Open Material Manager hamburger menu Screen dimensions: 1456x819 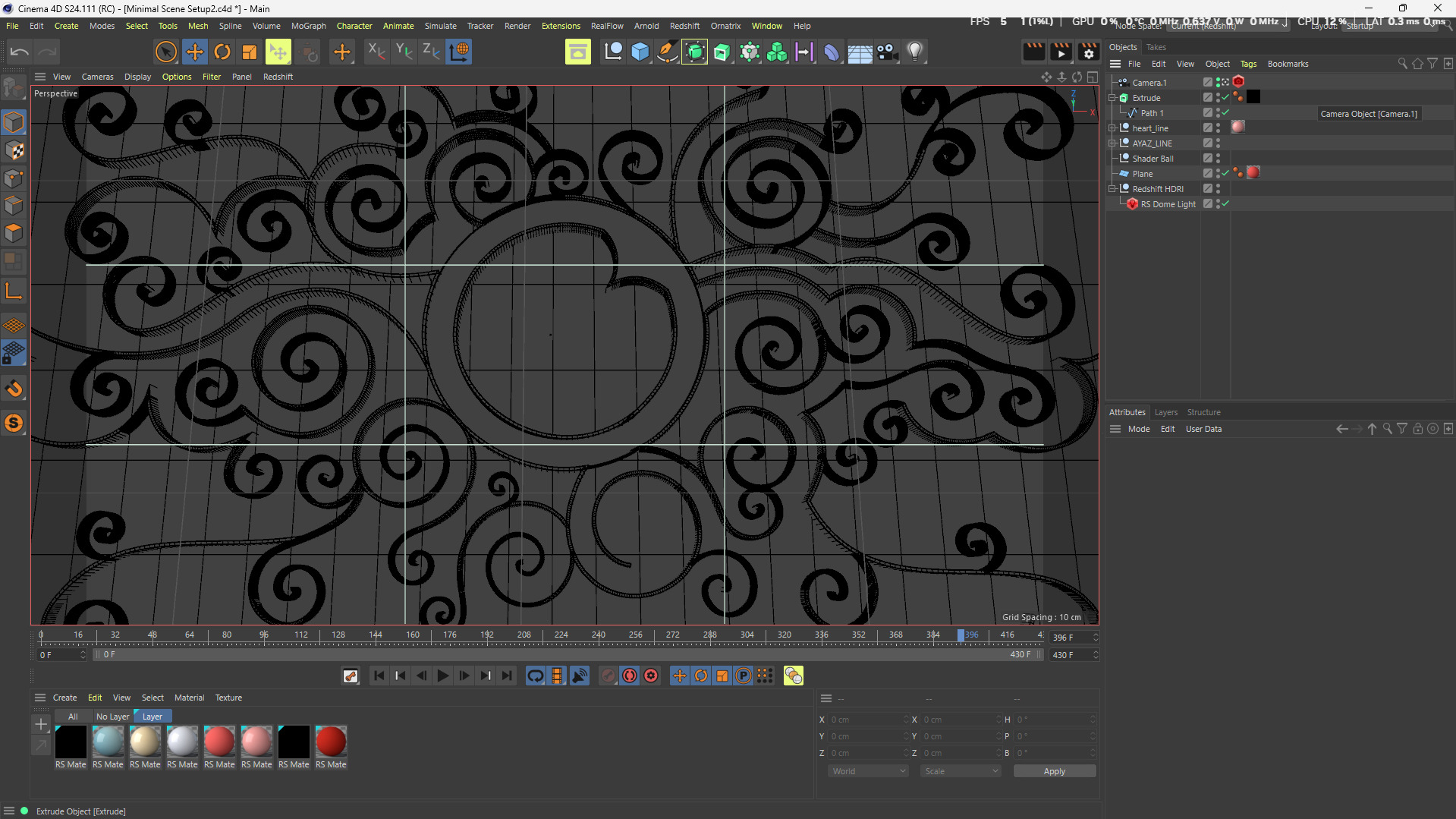(x=40, y=698)
